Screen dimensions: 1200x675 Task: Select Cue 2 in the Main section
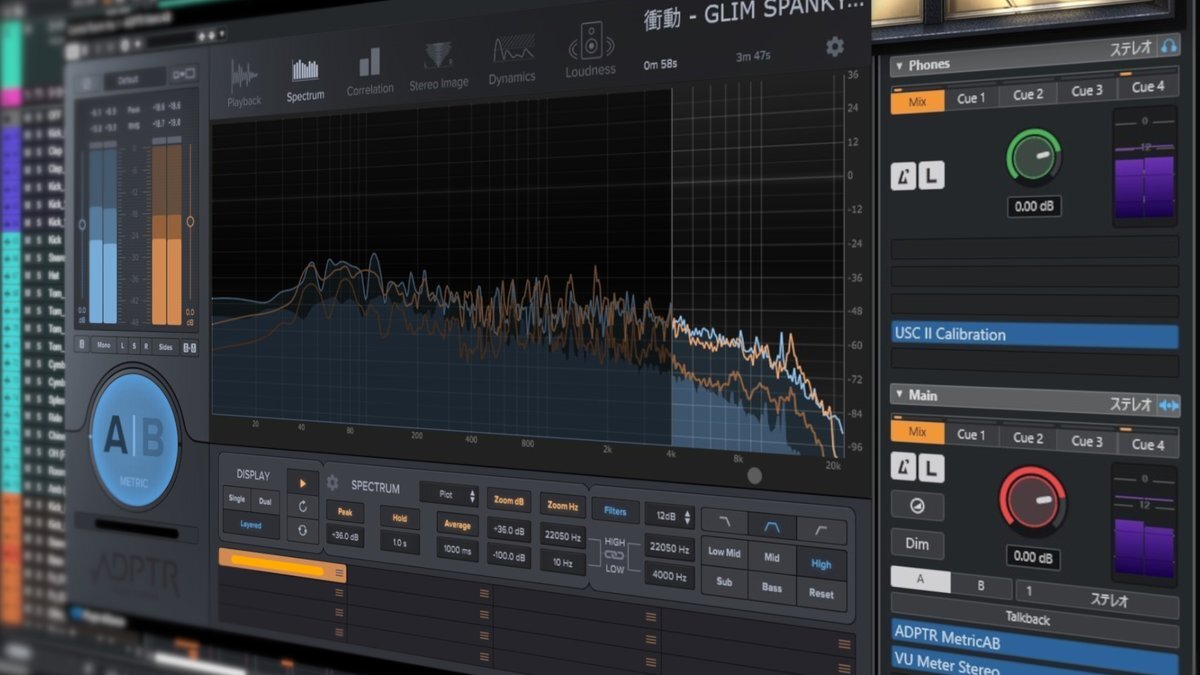point(1028,437)
